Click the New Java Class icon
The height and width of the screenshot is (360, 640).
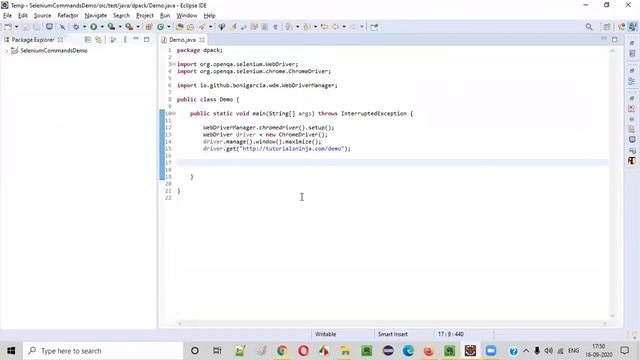pos(160,27)
